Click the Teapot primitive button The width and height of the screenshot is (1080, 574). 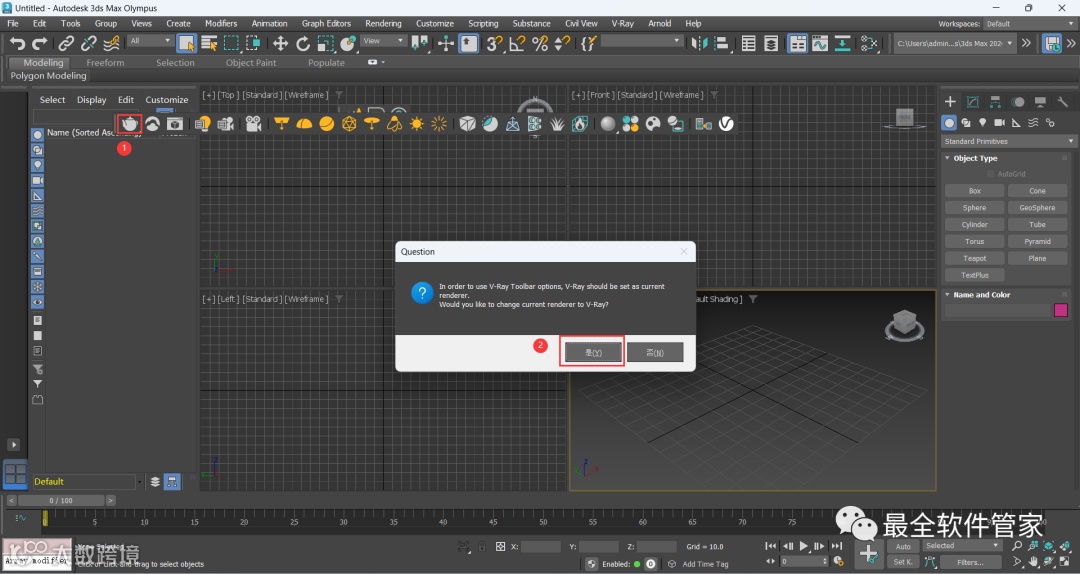coord(974,258)
